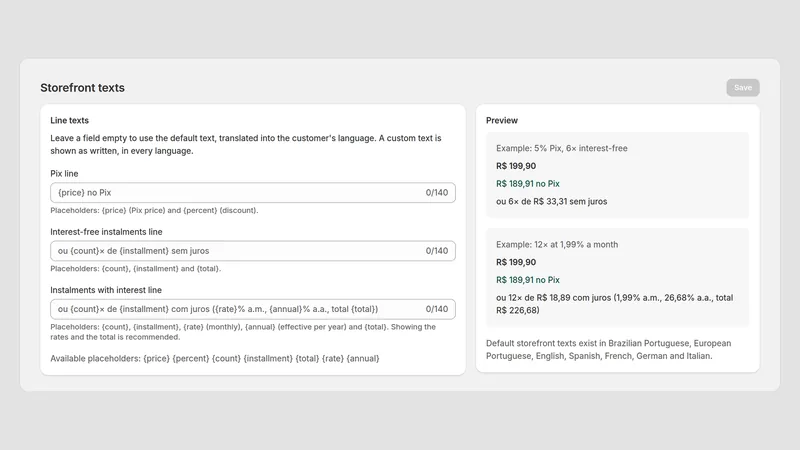Click 'Example: 5% Pix, 6× interest-free' text
800x450 pixels.
pos(562,148)
